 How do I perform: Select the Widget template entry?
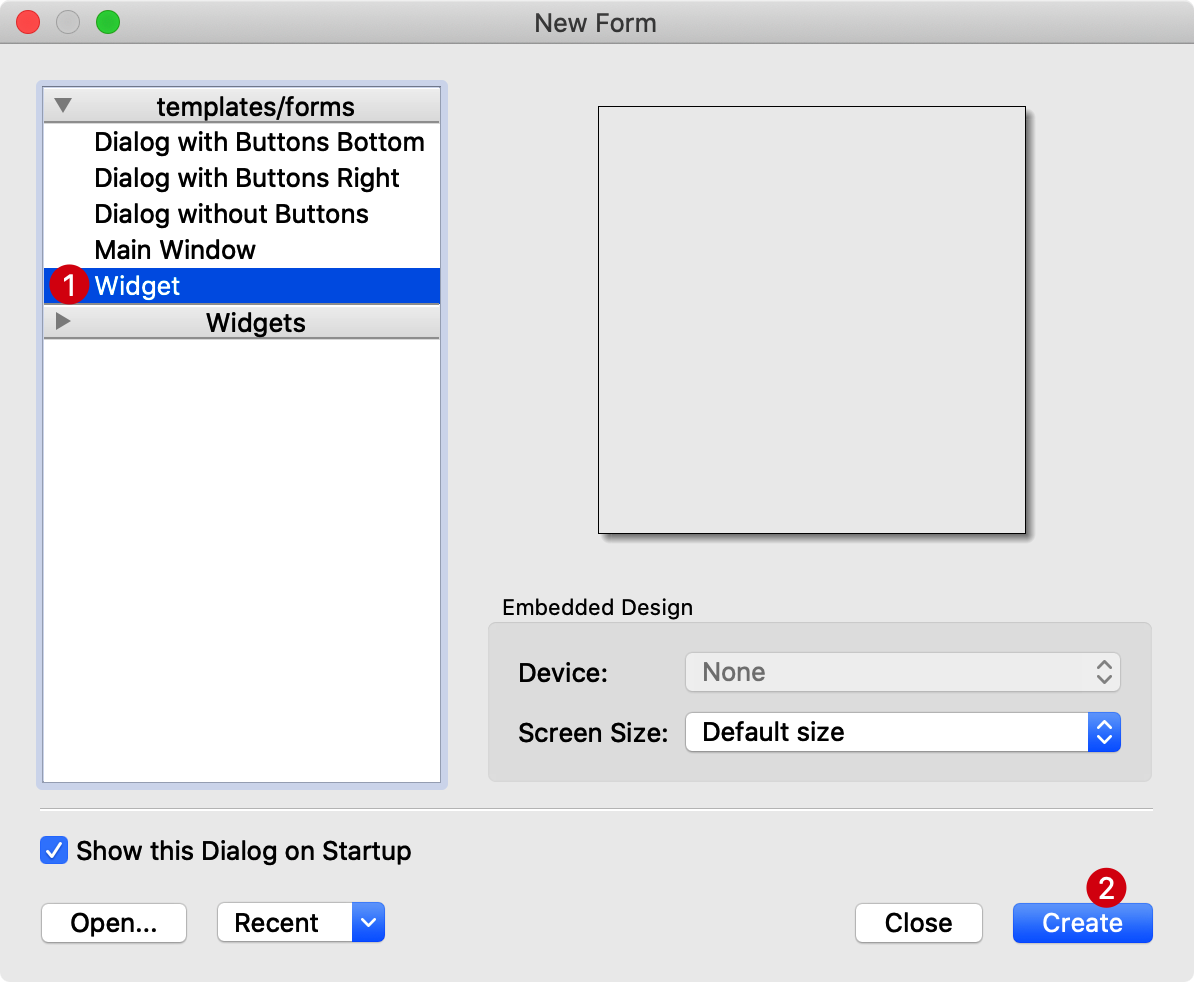point(138,286)
